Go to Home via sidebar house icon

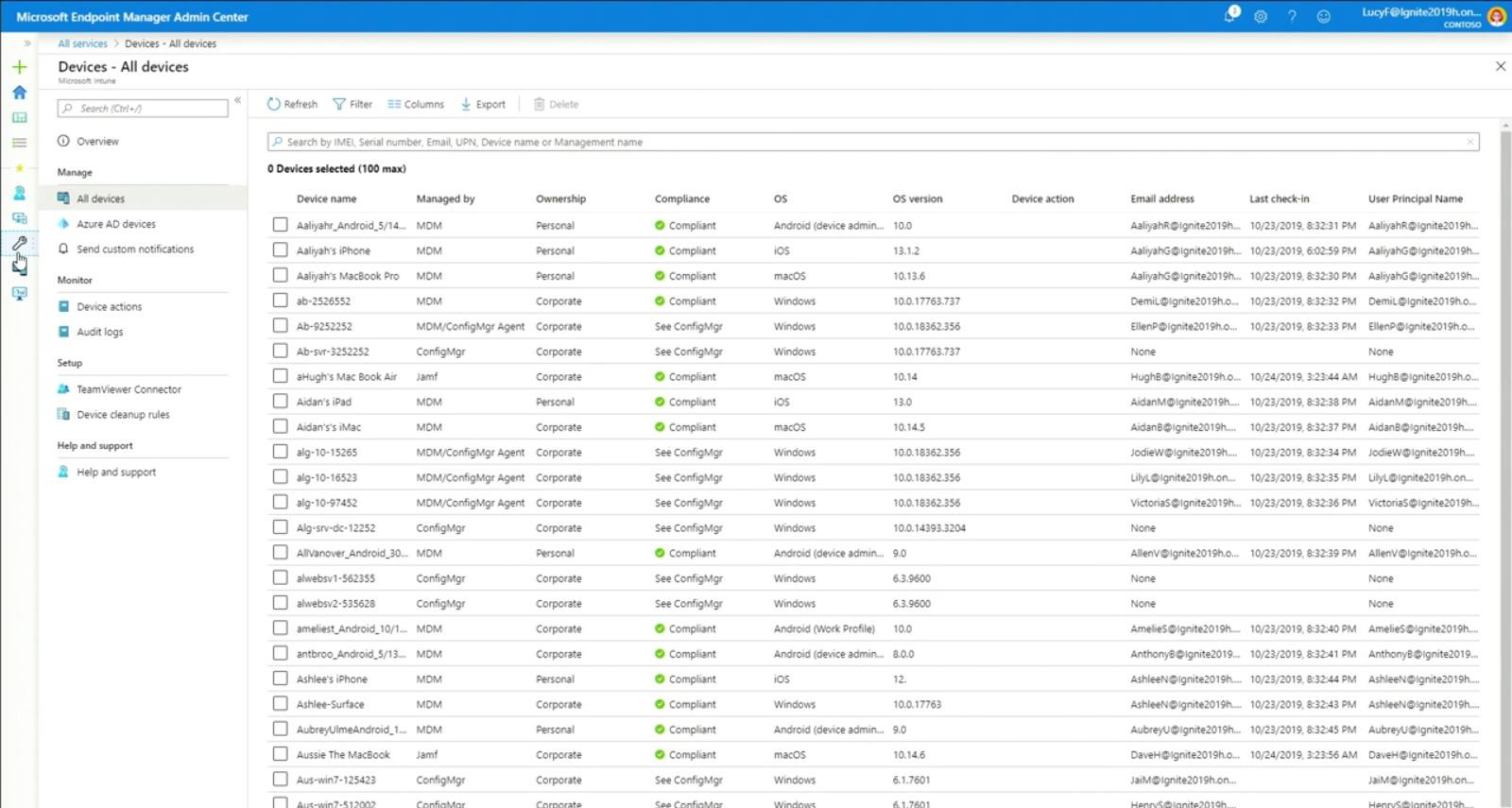[x=19, y=93]
